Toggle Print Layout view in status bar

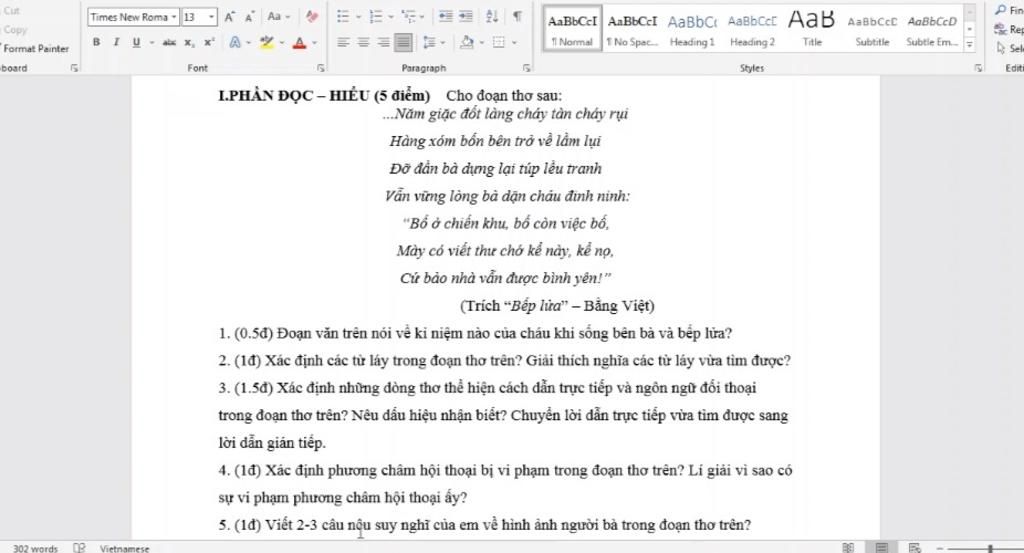pos(881,548)
